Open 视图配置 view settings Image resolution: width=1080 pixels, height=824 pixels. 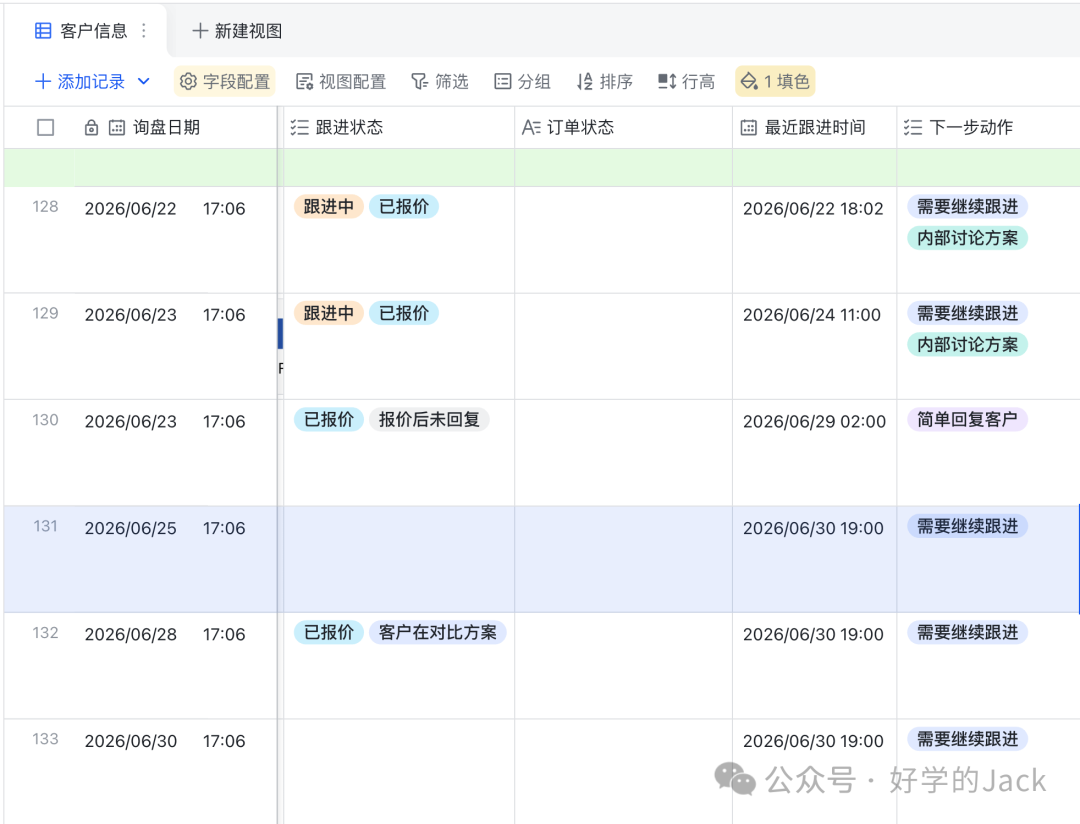coord(341,81)
